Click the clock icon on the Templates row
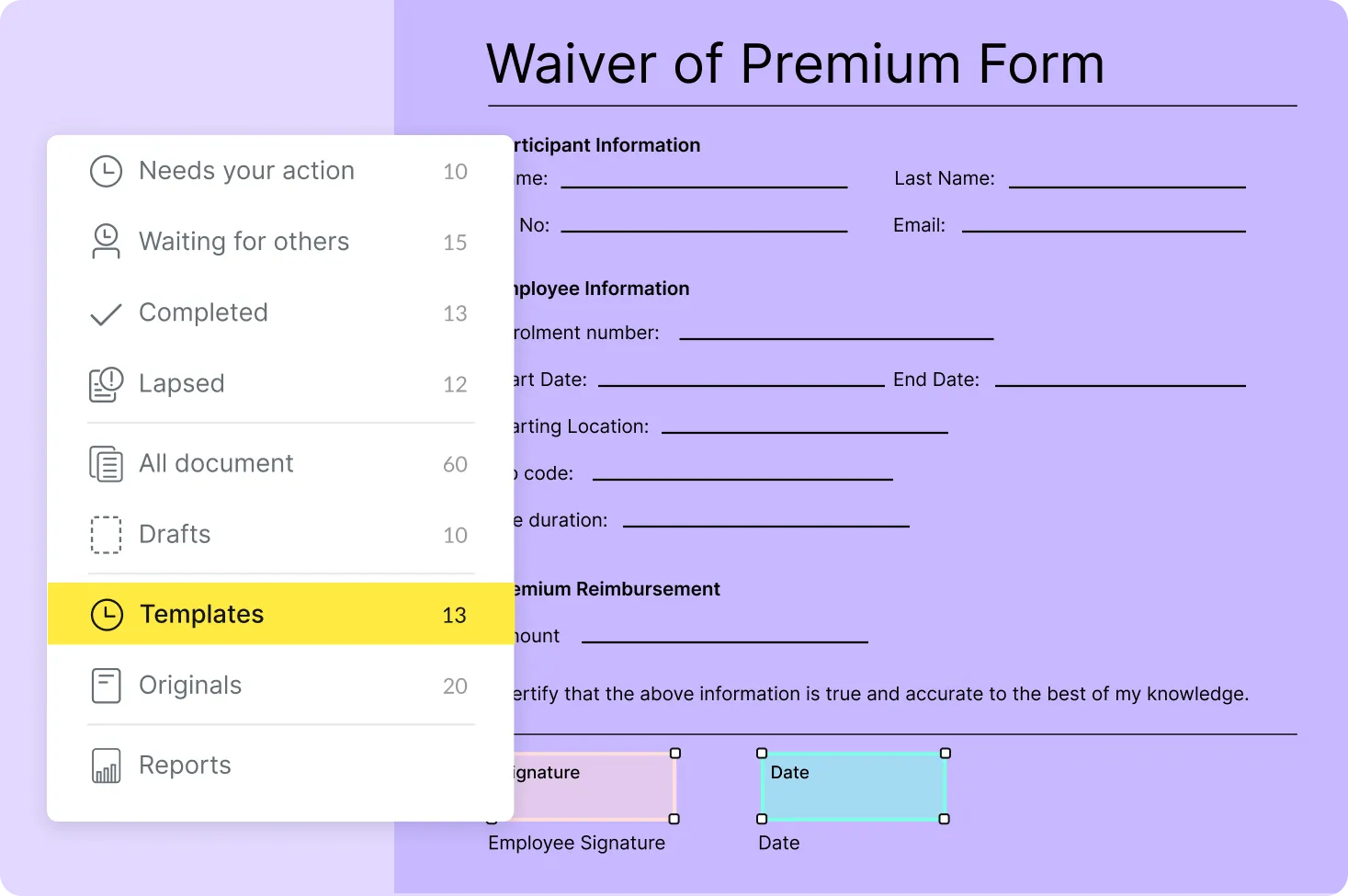The image size is (1348, 896). pyautogui.click(x=106, y=614)
